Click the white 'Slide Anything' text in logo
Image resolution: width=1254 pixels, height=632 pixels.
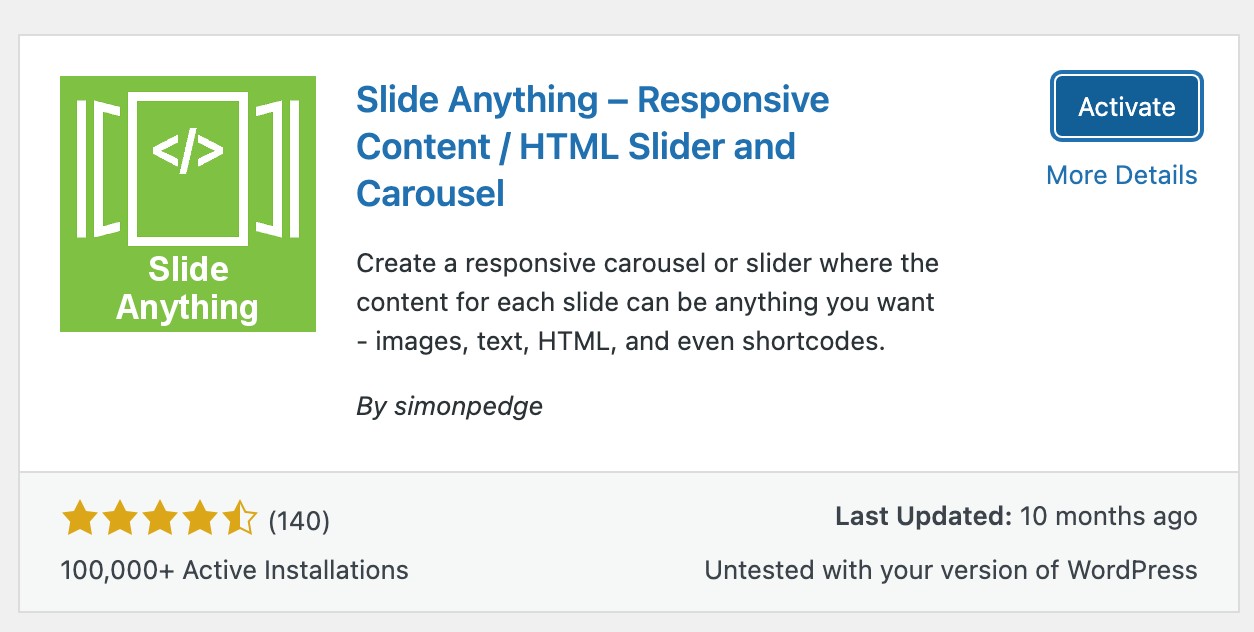click(188, 288)
